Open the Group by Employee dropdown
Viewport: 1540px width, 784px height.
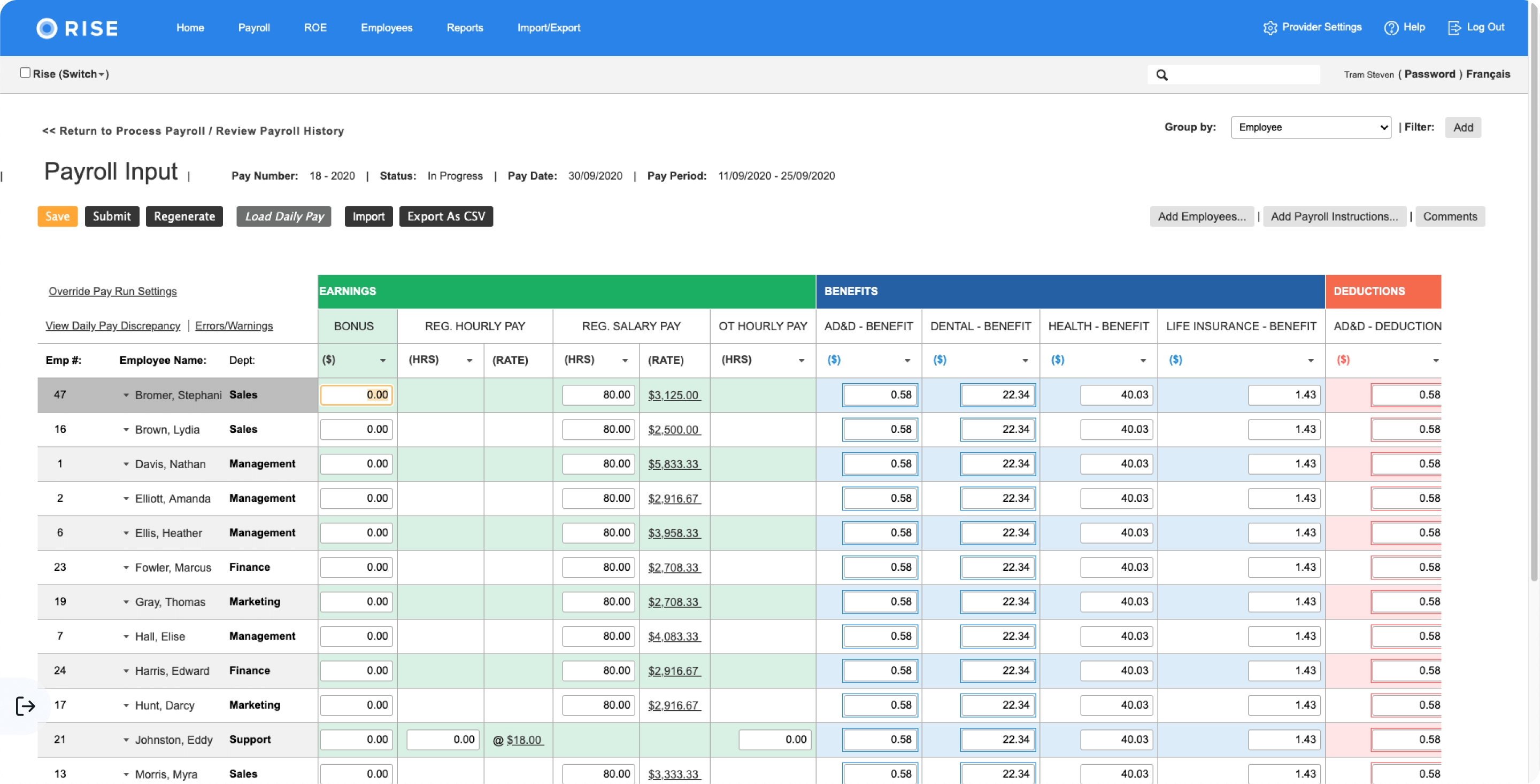[x=1311, y=127]
